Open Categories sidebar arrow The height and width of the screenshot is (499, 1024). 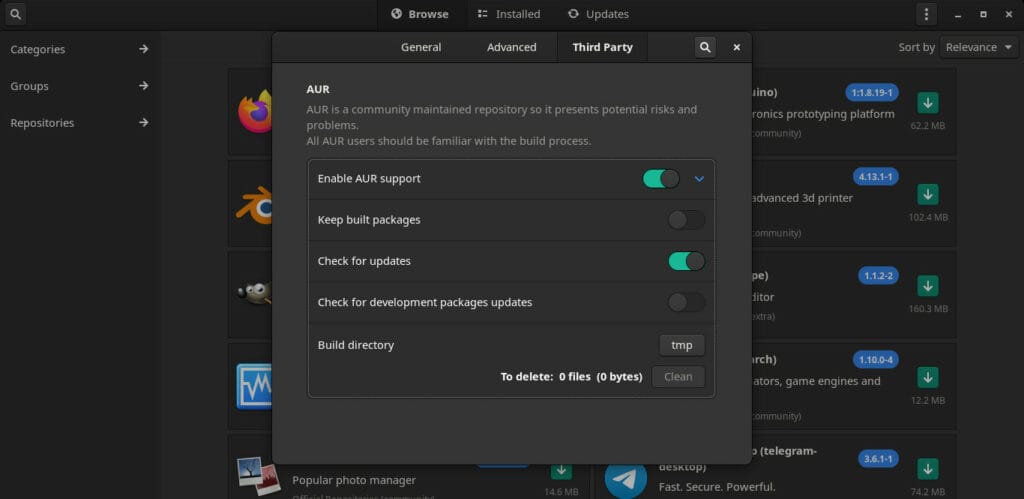pos(144,49)
